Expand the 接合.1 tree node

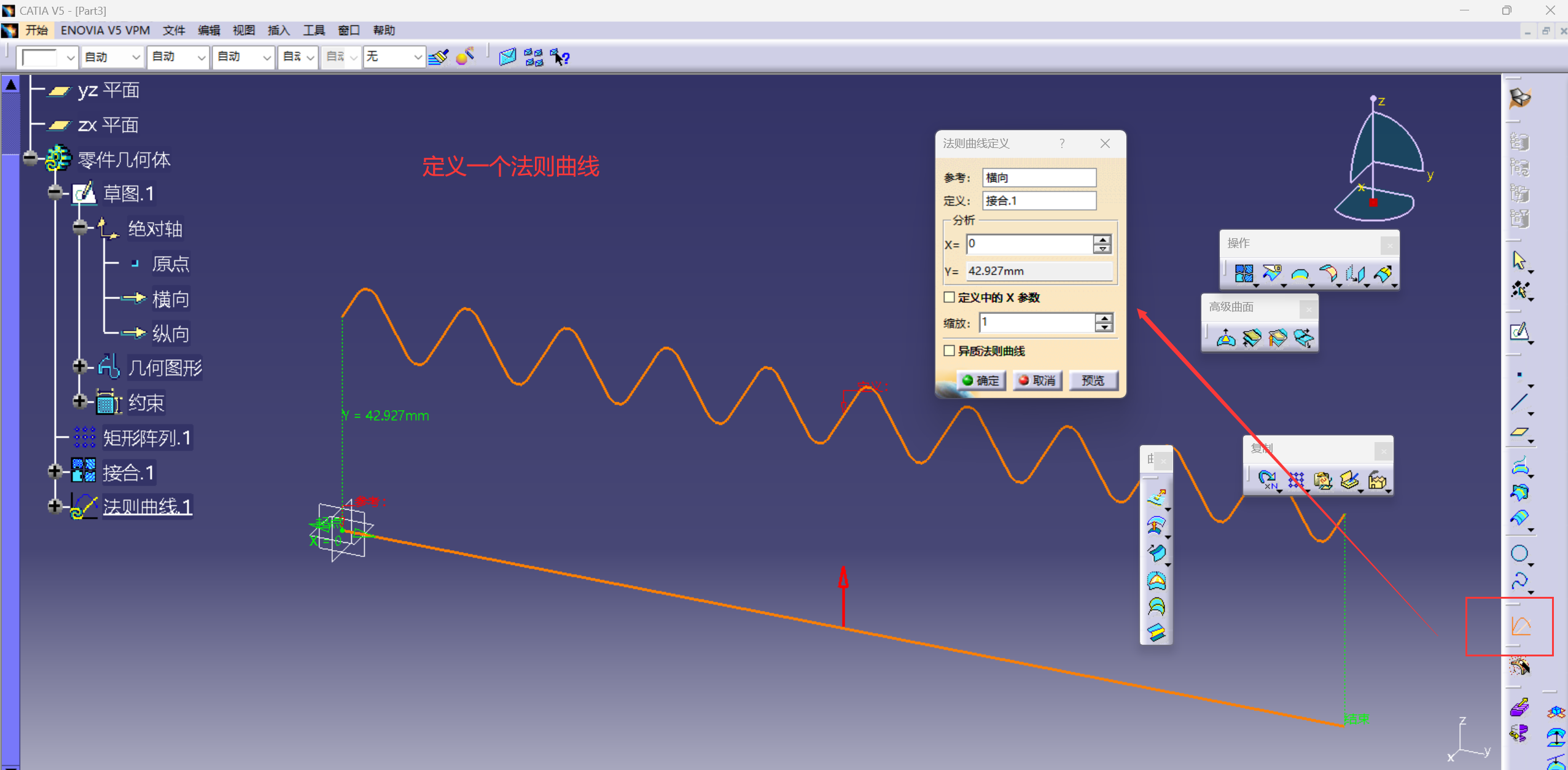[55, 472]
